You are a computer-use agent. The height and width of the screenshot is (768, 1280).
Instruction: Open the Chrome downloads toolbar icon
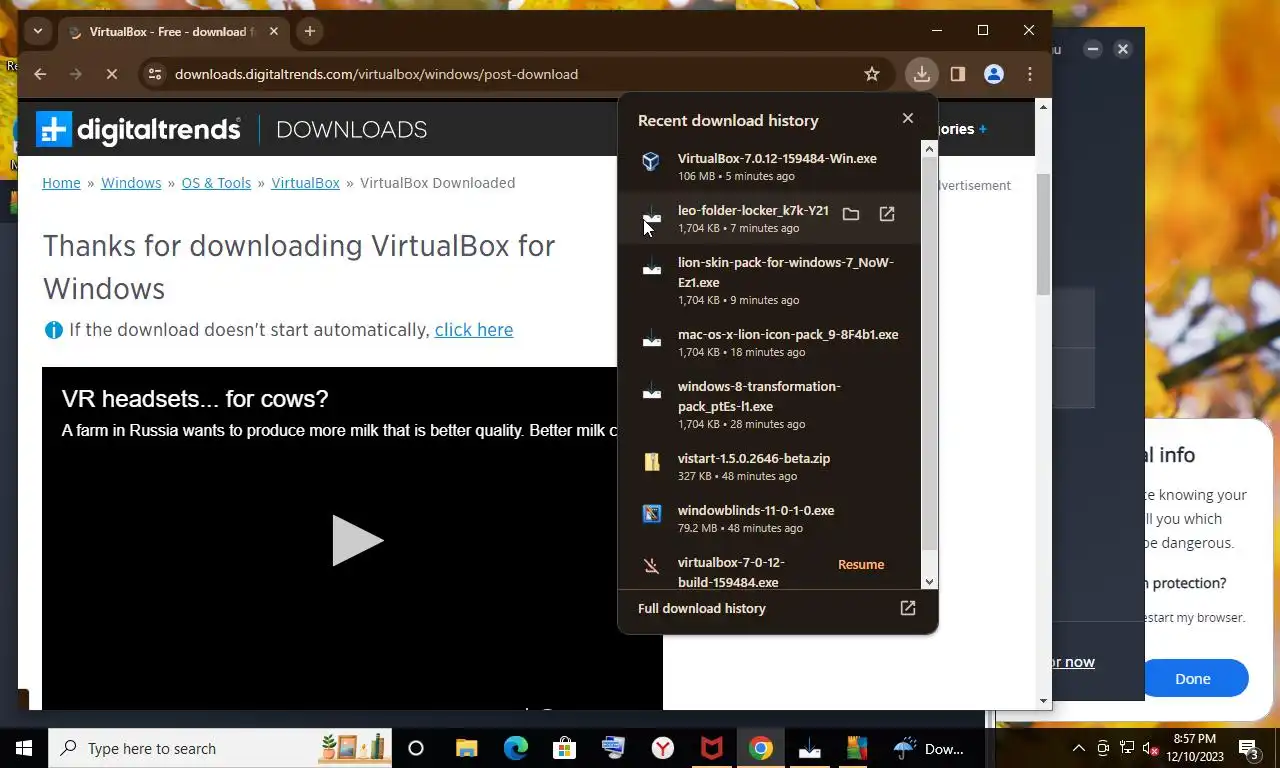pos(921,74)
